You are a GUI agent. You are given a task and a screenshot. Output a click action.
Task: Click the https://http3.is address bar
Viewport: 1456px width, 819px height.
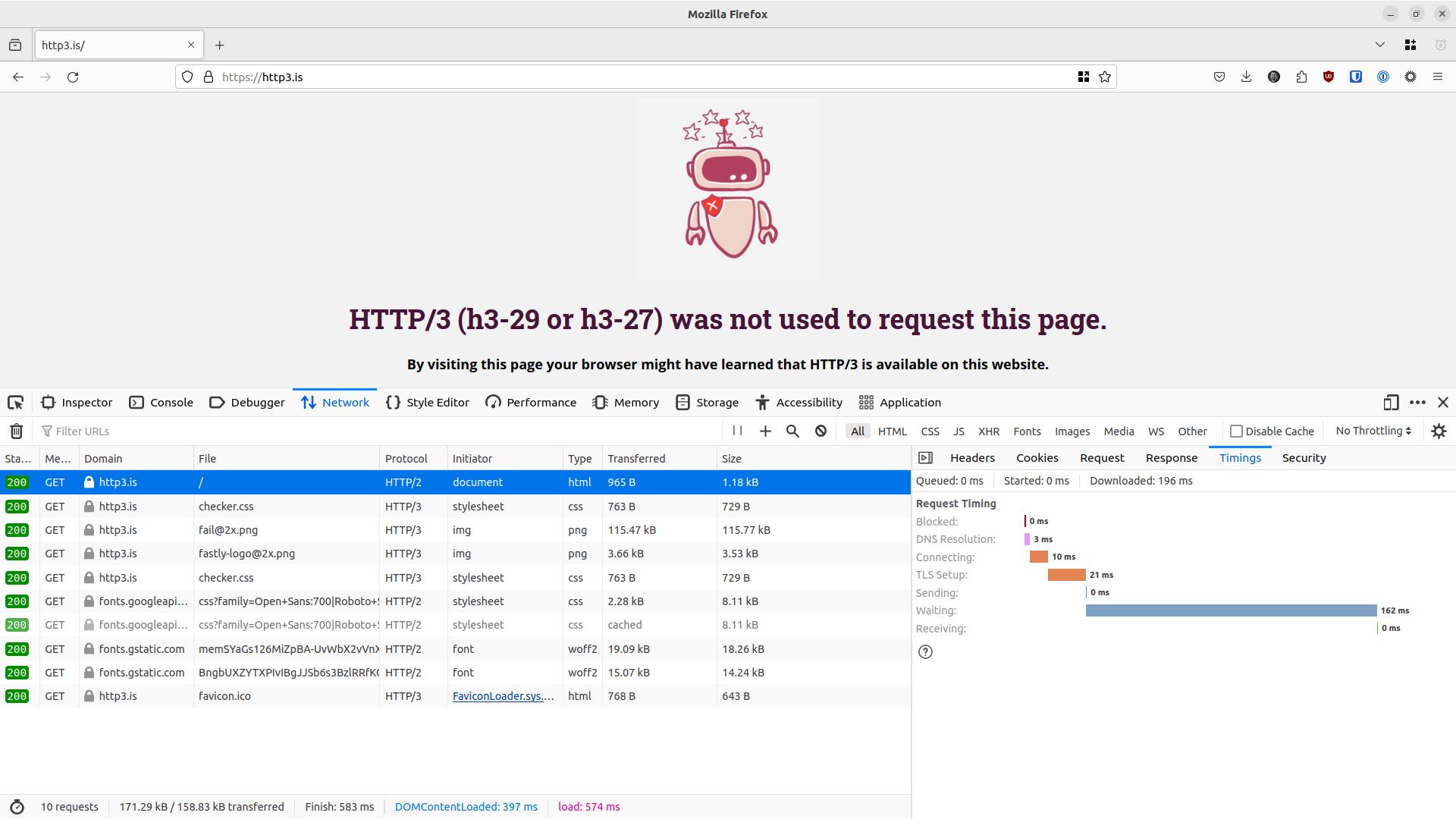click(x=645, y=77)
